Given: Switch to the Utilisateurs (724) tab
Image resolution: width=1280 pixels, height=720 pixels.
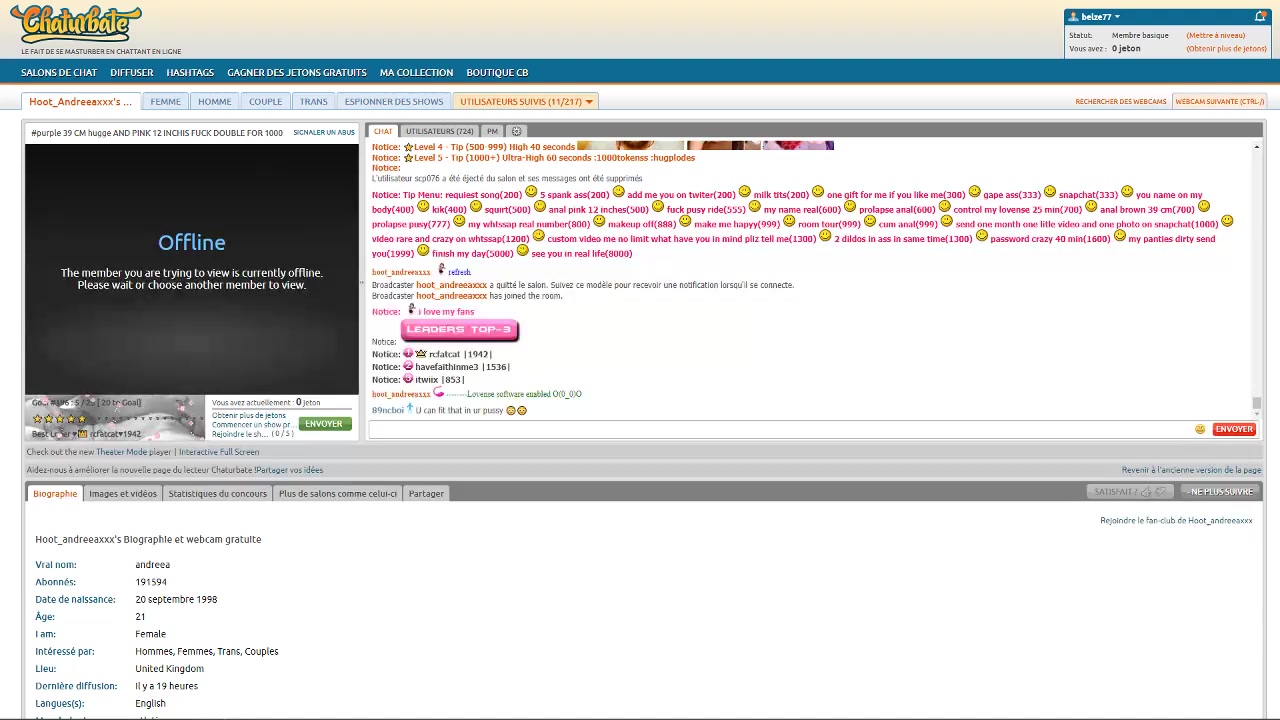Looking at the screenshot, I should [439, 131].
